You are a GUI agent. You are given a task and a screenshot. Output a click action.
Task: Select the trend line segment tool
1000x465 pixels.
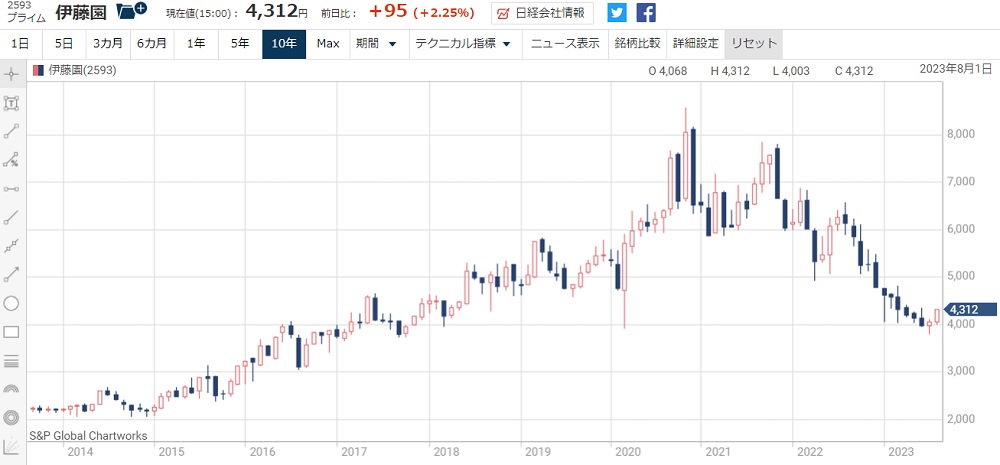[11, 131]
